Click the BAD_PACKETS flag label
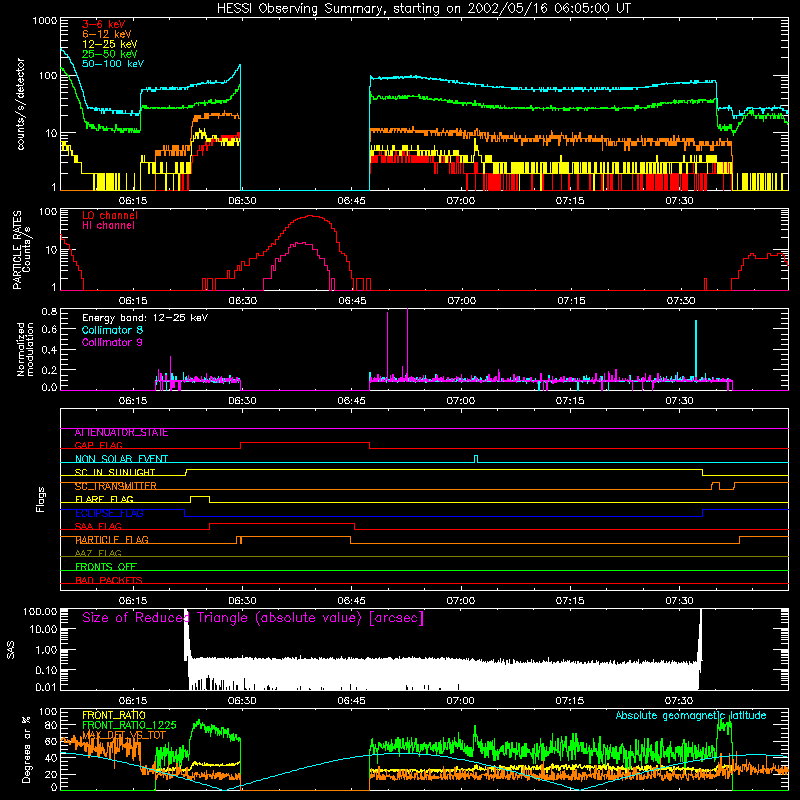 109,581
